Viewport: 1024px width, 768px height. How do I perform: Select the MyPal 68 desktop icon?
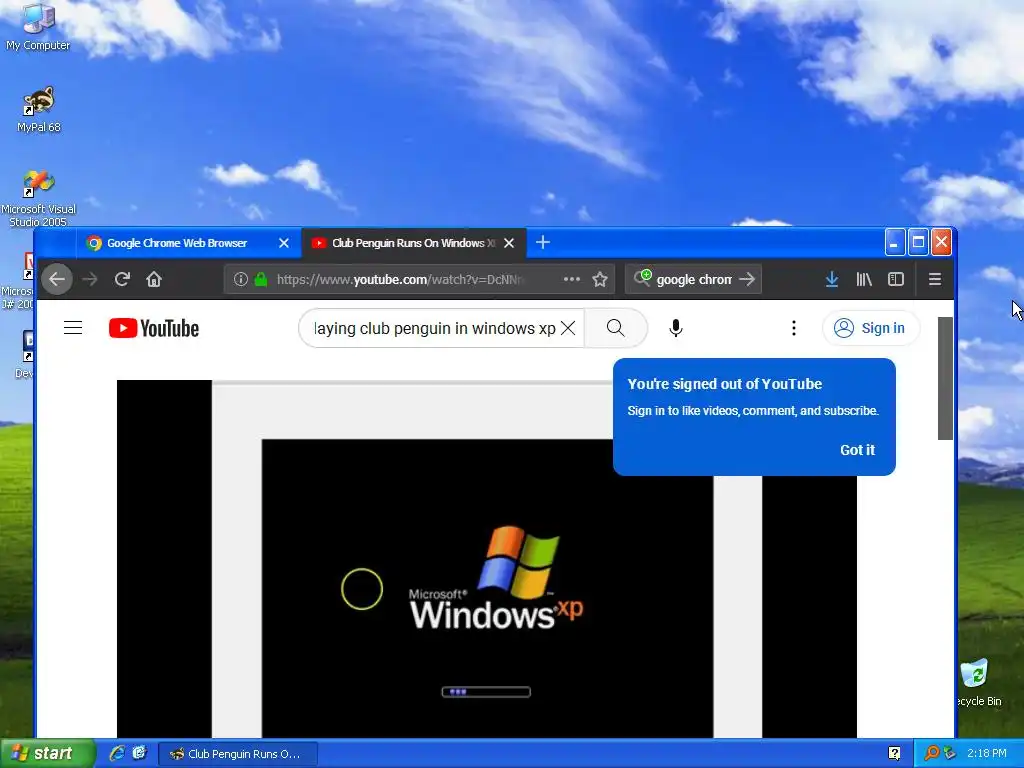[x=39, y=110]
